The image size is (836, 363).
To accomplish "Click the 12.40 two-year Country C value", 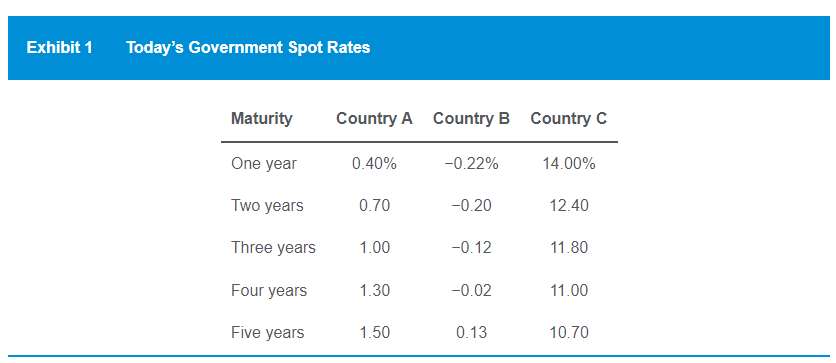I will coord(569,205).
